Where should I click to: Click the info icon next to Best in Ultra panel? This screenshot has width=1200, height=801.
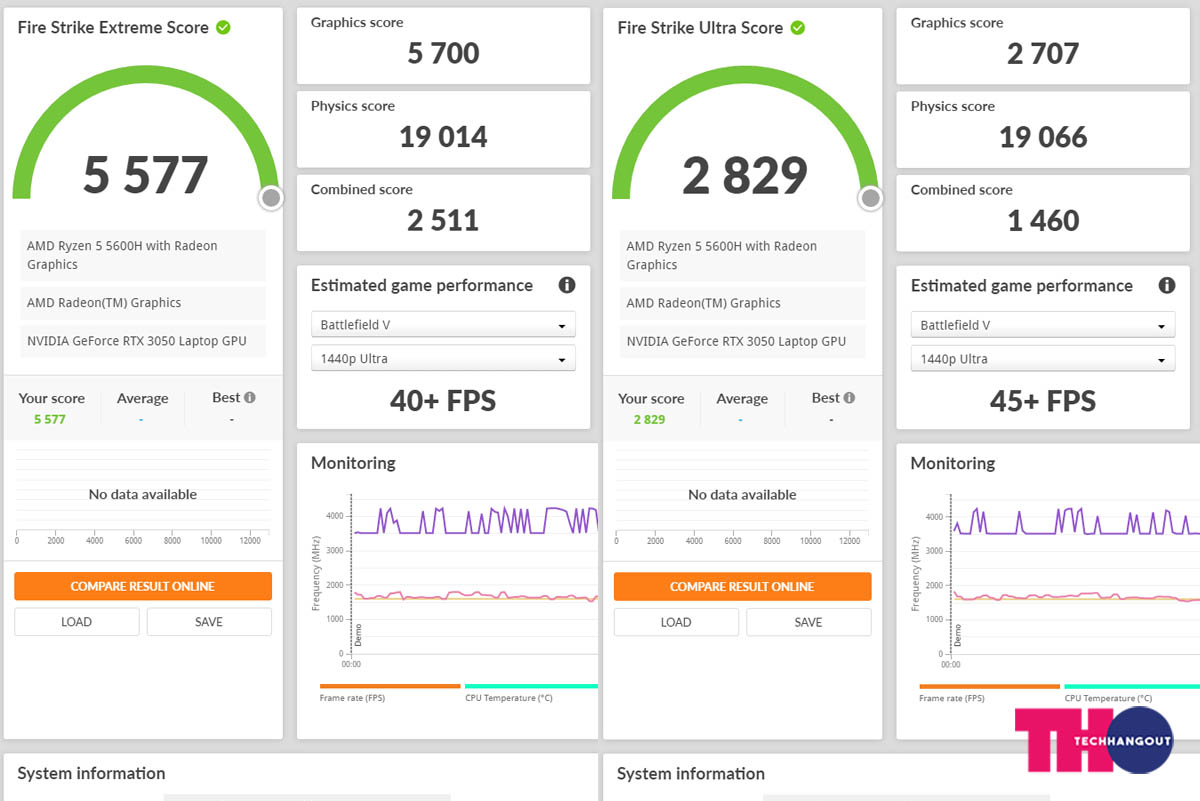coord(849,397)
